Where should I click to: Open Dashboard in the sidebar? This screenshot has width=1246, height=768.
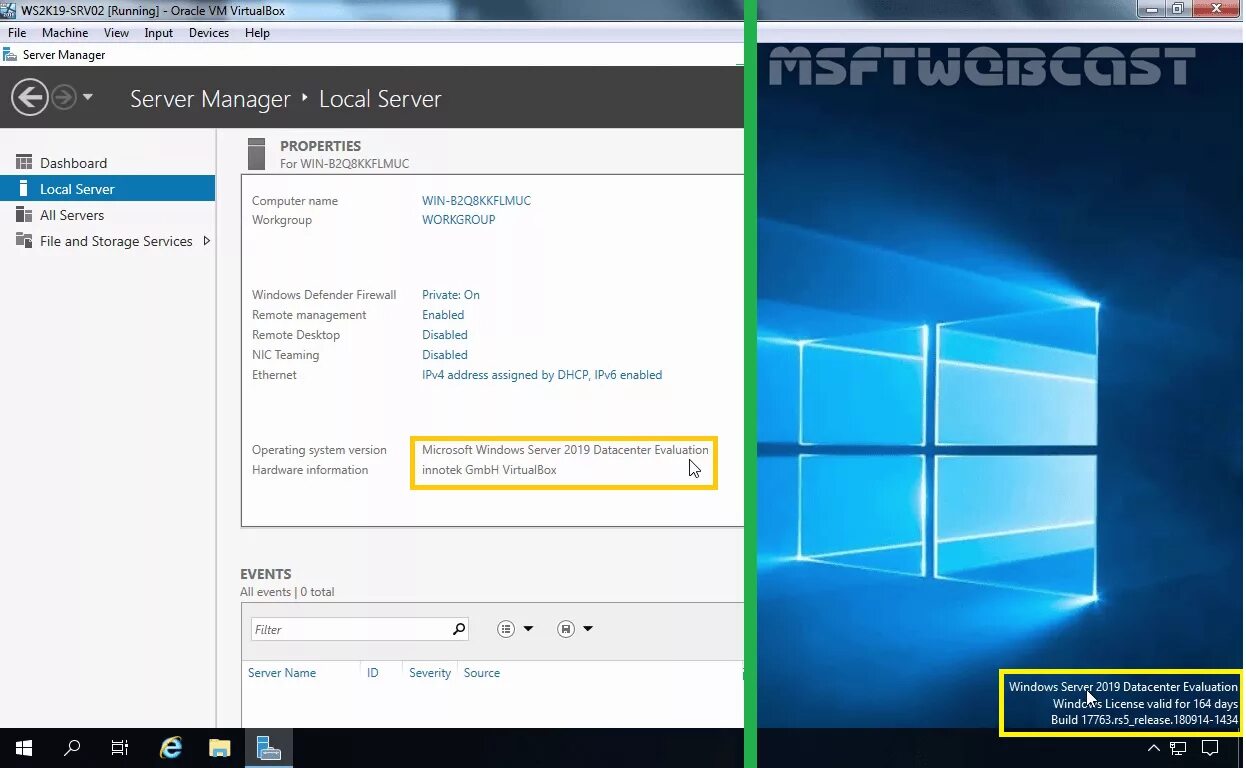[73, 163]
